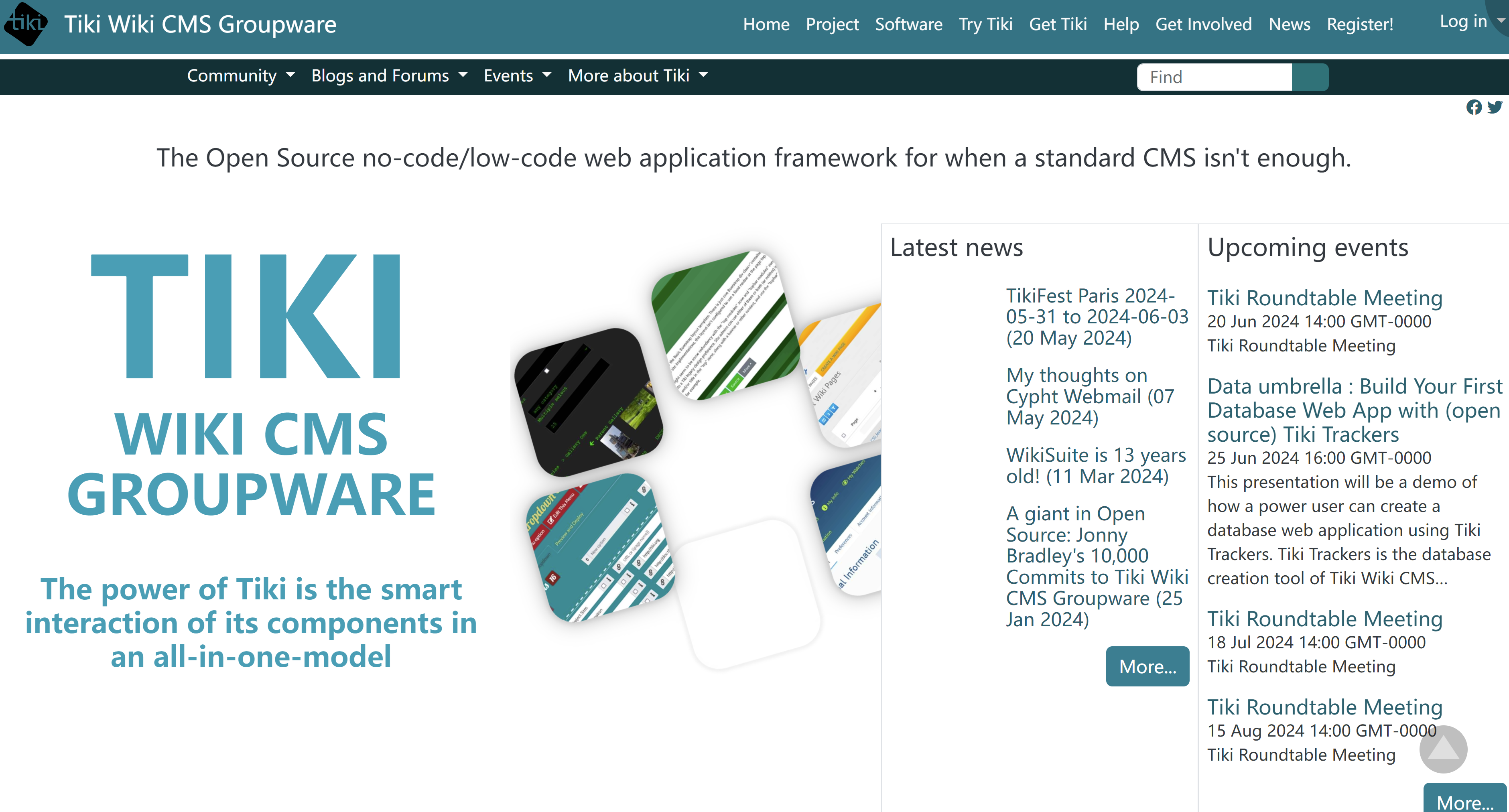Focus the Find search field
The image size is (1509, 812).
click(x=1214, y=77)
